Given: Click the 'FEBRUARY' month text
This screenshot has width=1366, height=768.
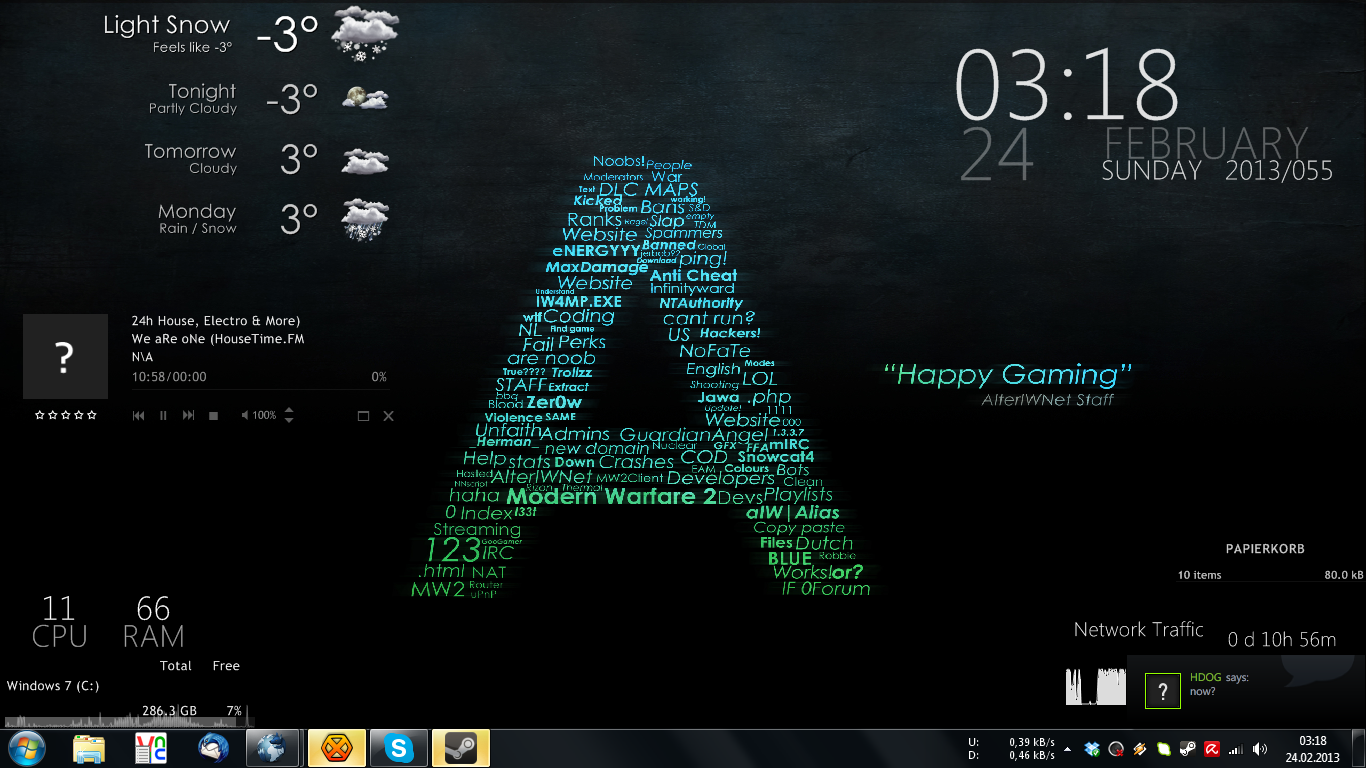Looking at the screenshot, I should click(1206, 144).
